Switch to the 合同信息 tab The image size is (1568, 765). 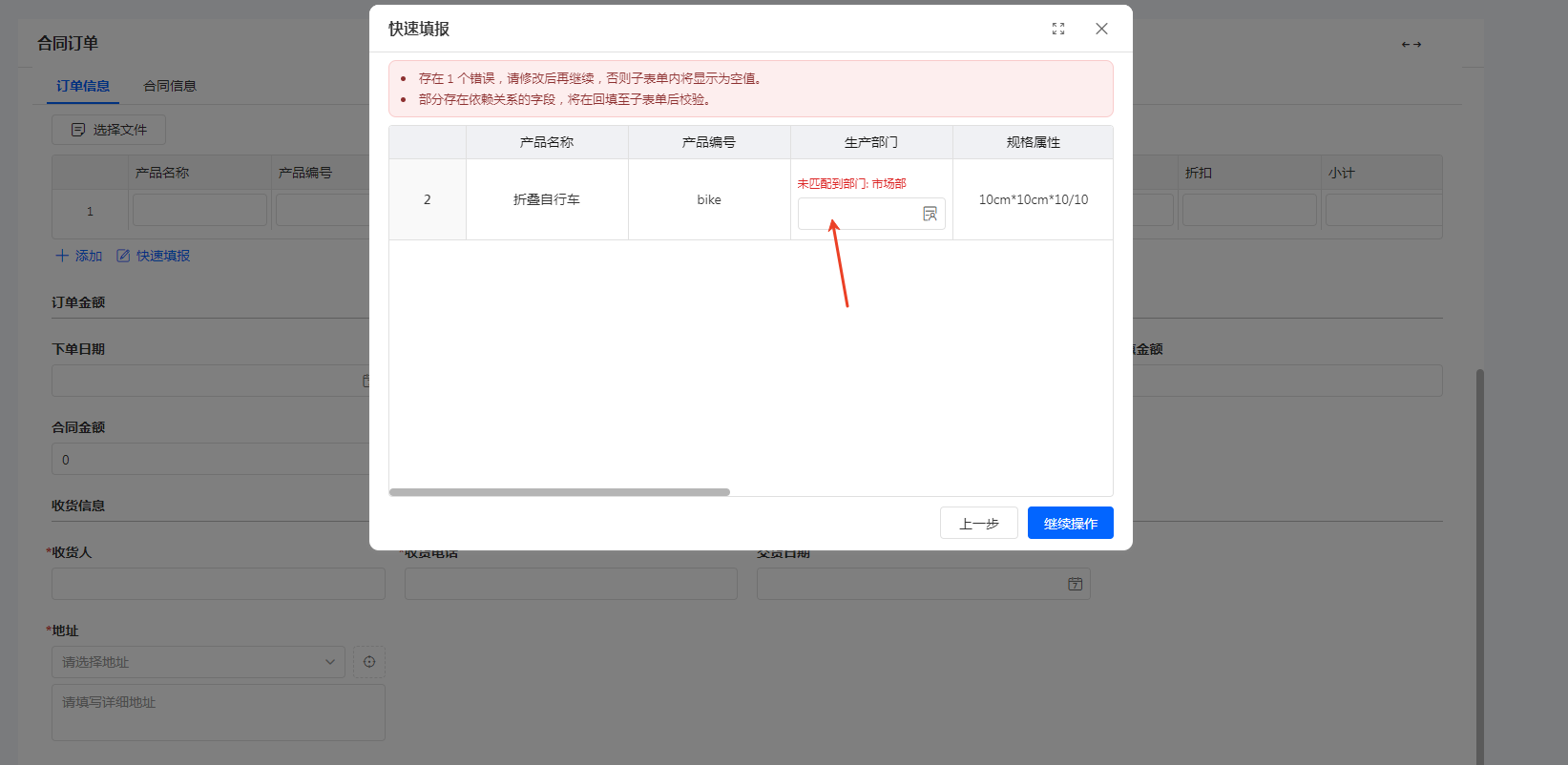[x=170, y=86]
